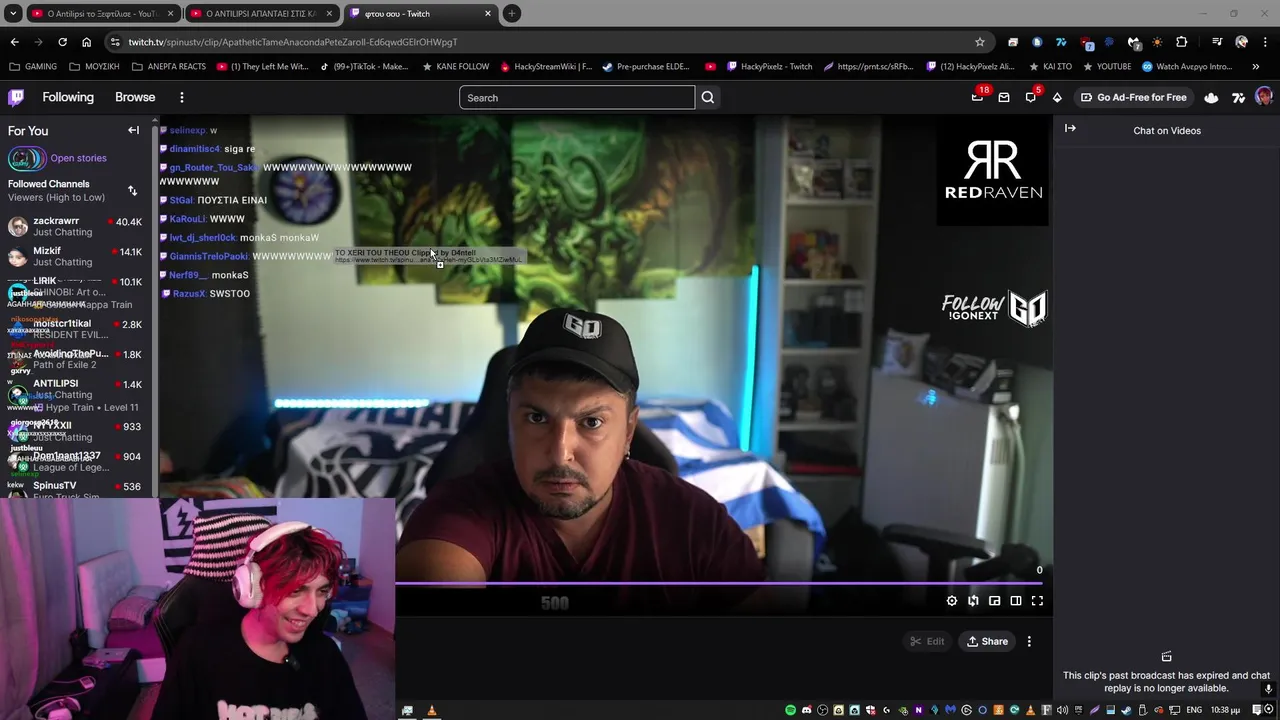
Task: Click the Share button under the clip
Action: 987,641
